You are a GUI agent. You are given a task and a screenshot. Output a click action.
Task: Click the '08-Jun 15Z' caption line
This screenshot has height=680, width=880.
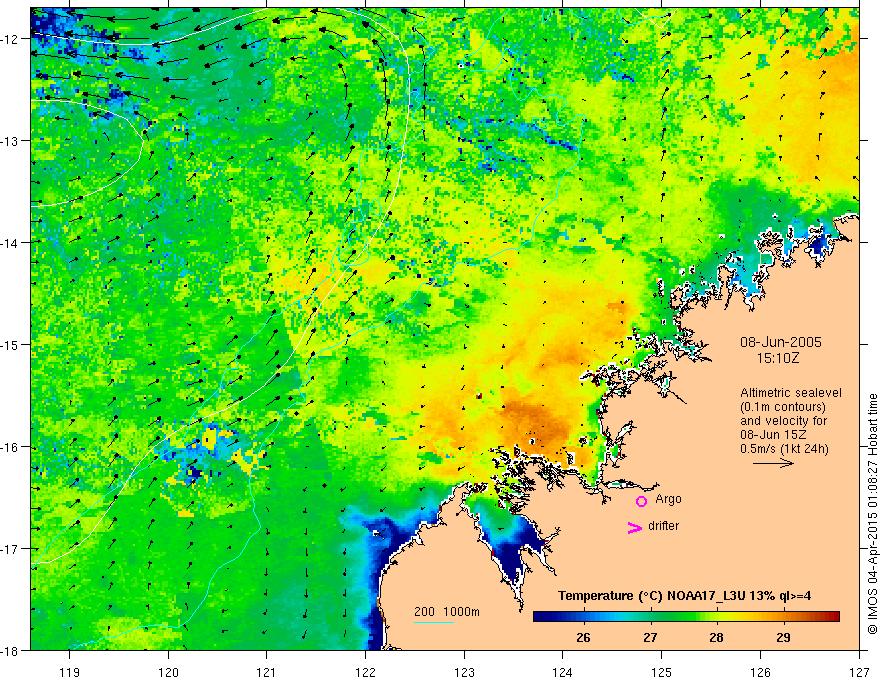[x=771, y=435]
